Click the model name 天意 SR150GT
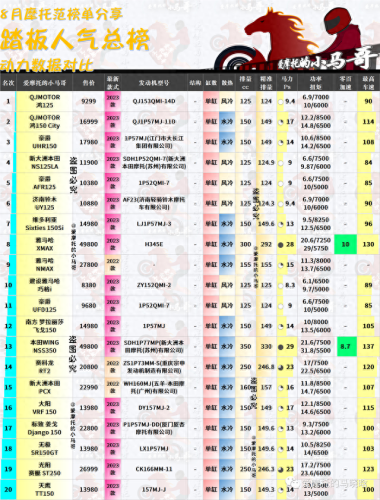Screen dimensions: 380x500 pyautogui.click(x=44, y=449)
